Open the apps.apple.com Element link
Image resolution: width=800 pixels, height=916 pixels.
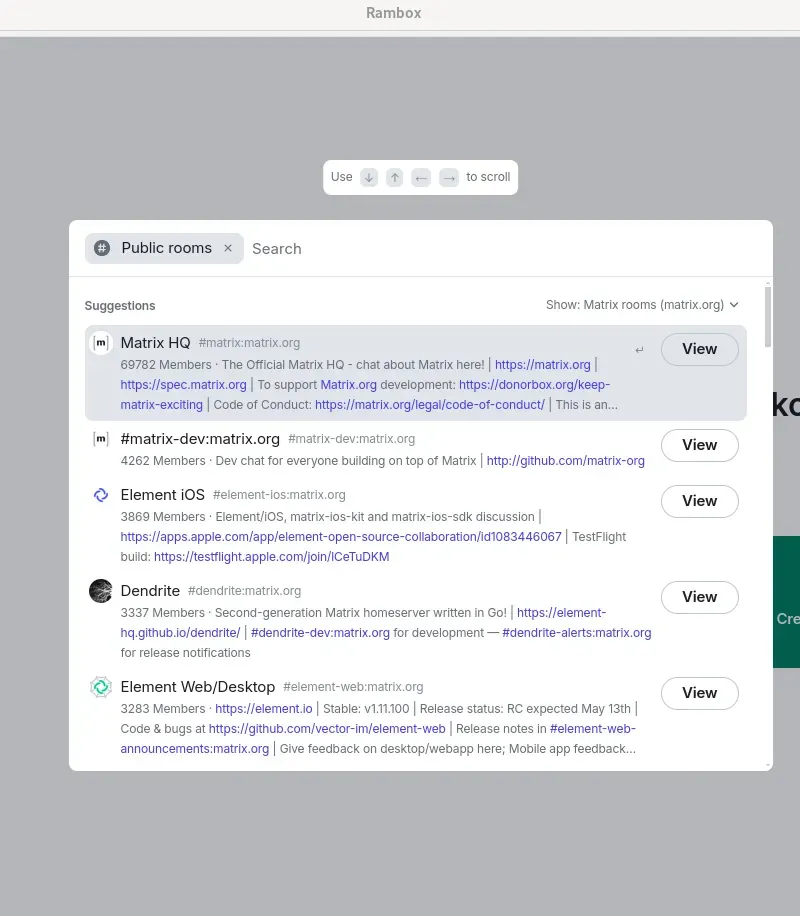pyautogui.click(x=341, y=537)
